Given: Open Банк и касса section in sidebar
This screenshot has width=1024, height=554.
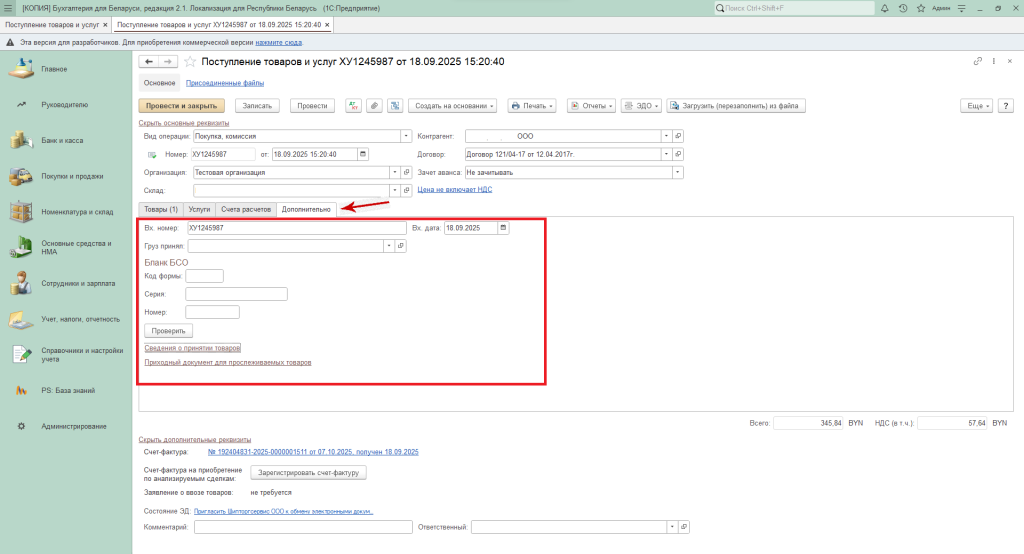Looking at the screenshot, I should 62,141.
